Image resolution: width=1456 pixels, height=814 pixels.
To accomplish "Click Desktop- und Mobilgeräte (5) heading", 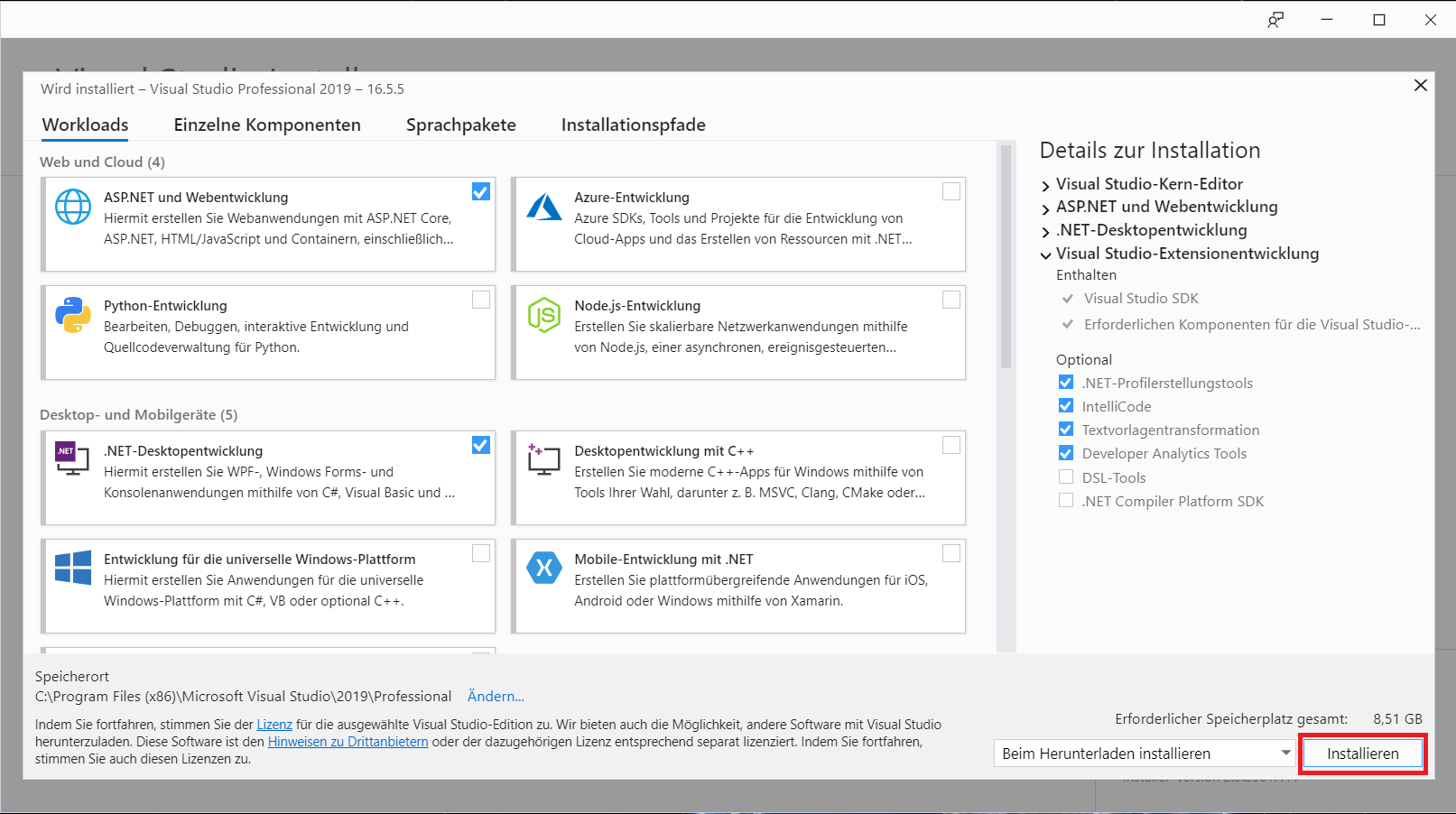I will (139, 415).
